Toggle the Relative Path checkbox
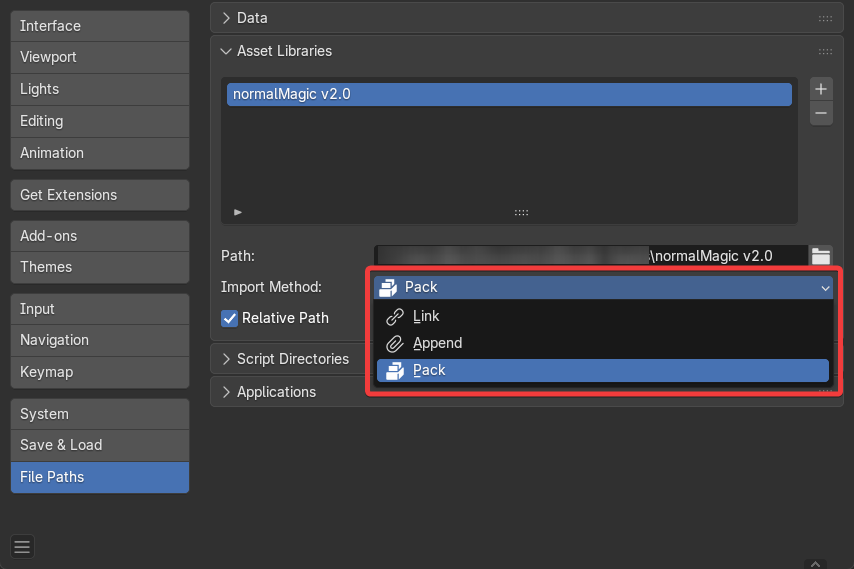This screenshot has height=569, width=854. 231,318
